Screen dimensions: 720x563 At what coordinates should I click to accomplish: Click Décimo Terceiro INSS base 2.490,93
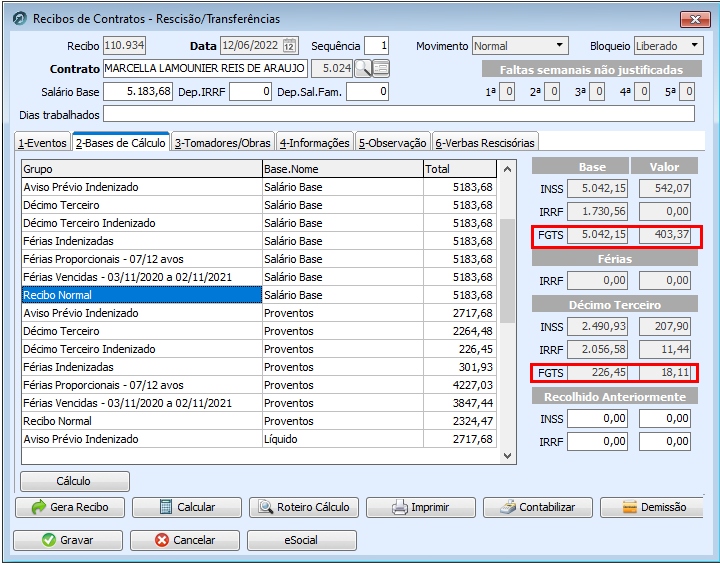coord(597,326)
